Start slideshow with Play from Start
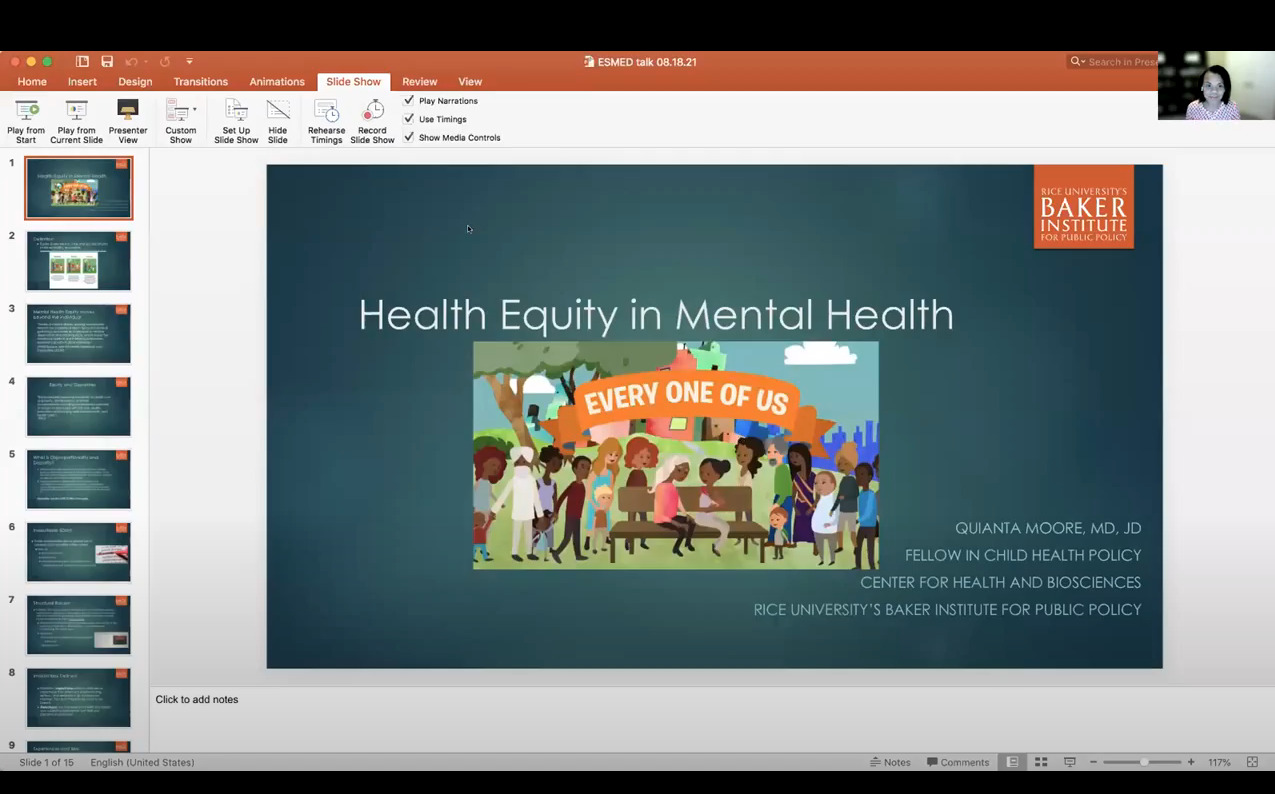1275x794 pixels. (x=26, y=121)
